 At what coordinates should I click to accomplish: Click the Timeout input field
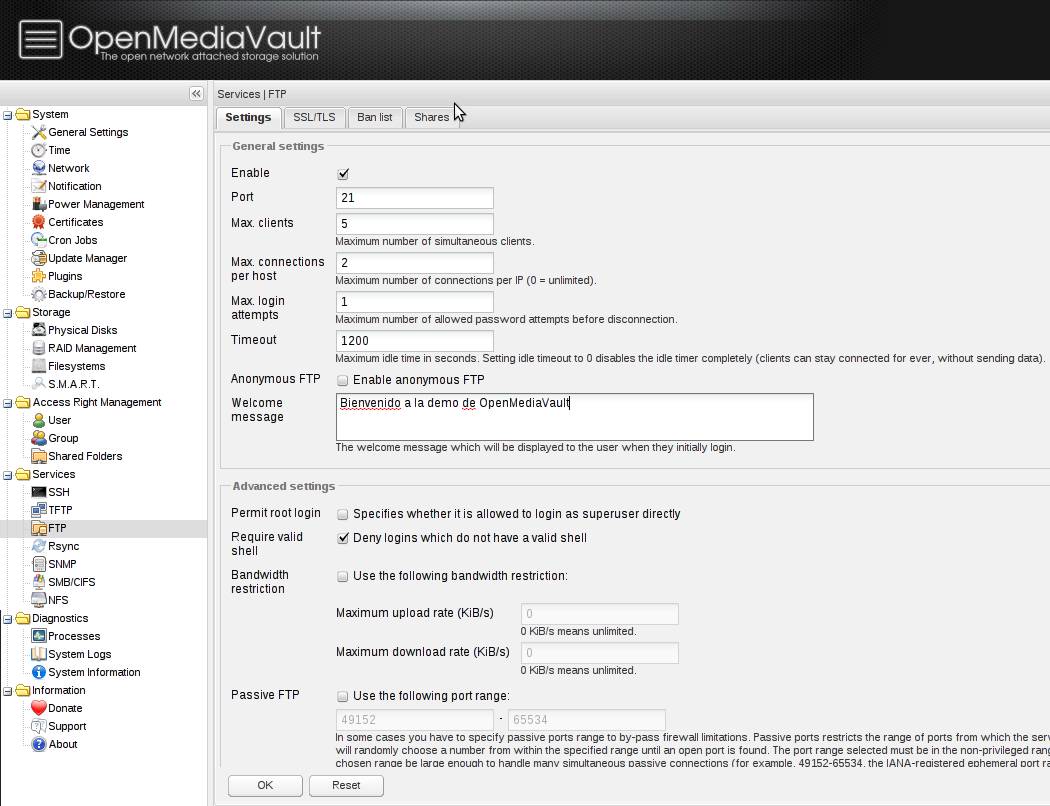(x=415, y=340)
